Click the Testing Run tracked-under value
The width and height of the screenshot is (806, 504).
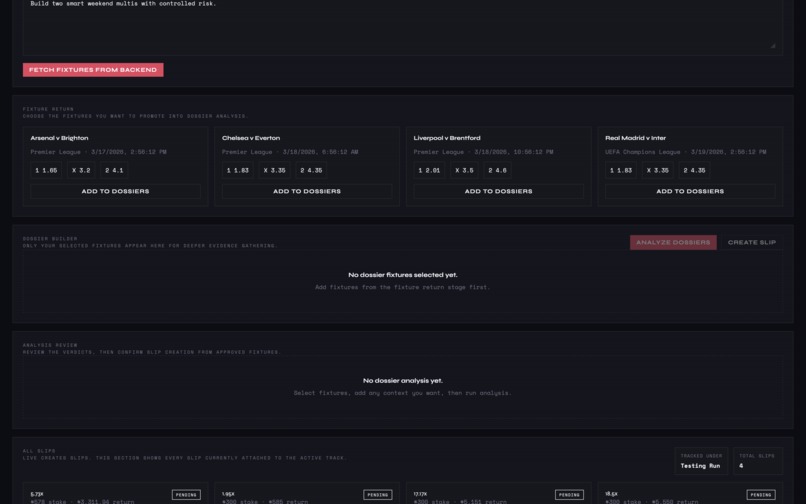pyautogui.click(x=700, y=466)
